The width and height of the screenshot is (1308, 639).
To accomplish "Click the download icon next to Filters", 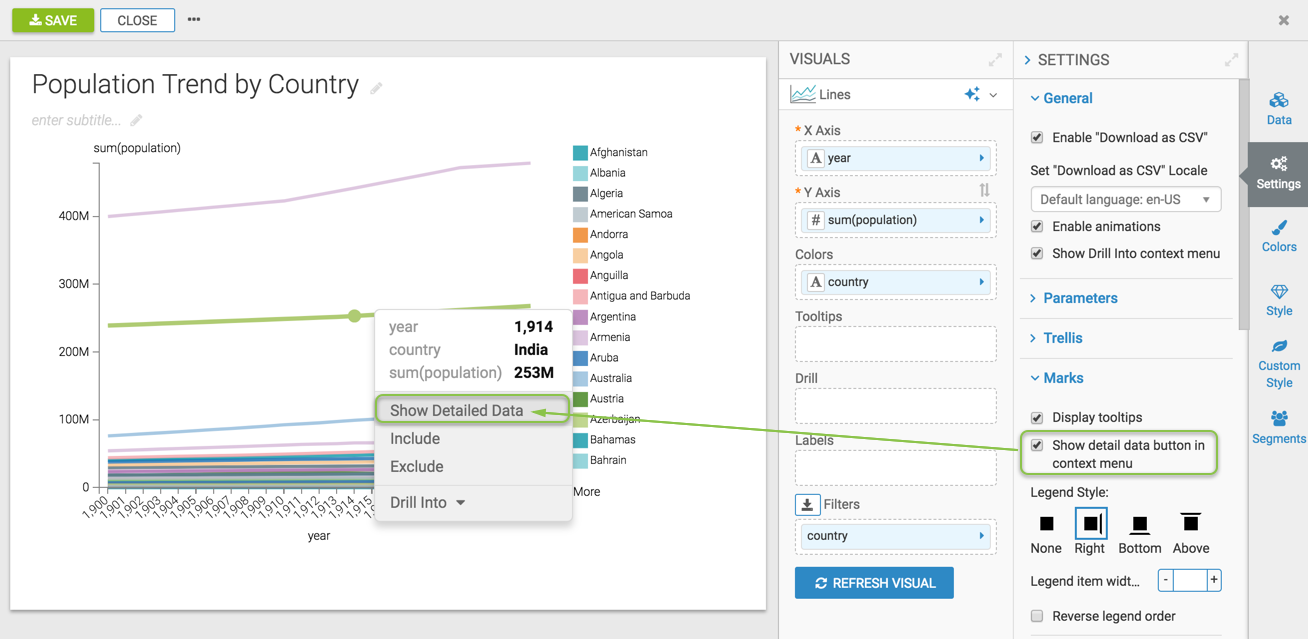I will 807,505.
